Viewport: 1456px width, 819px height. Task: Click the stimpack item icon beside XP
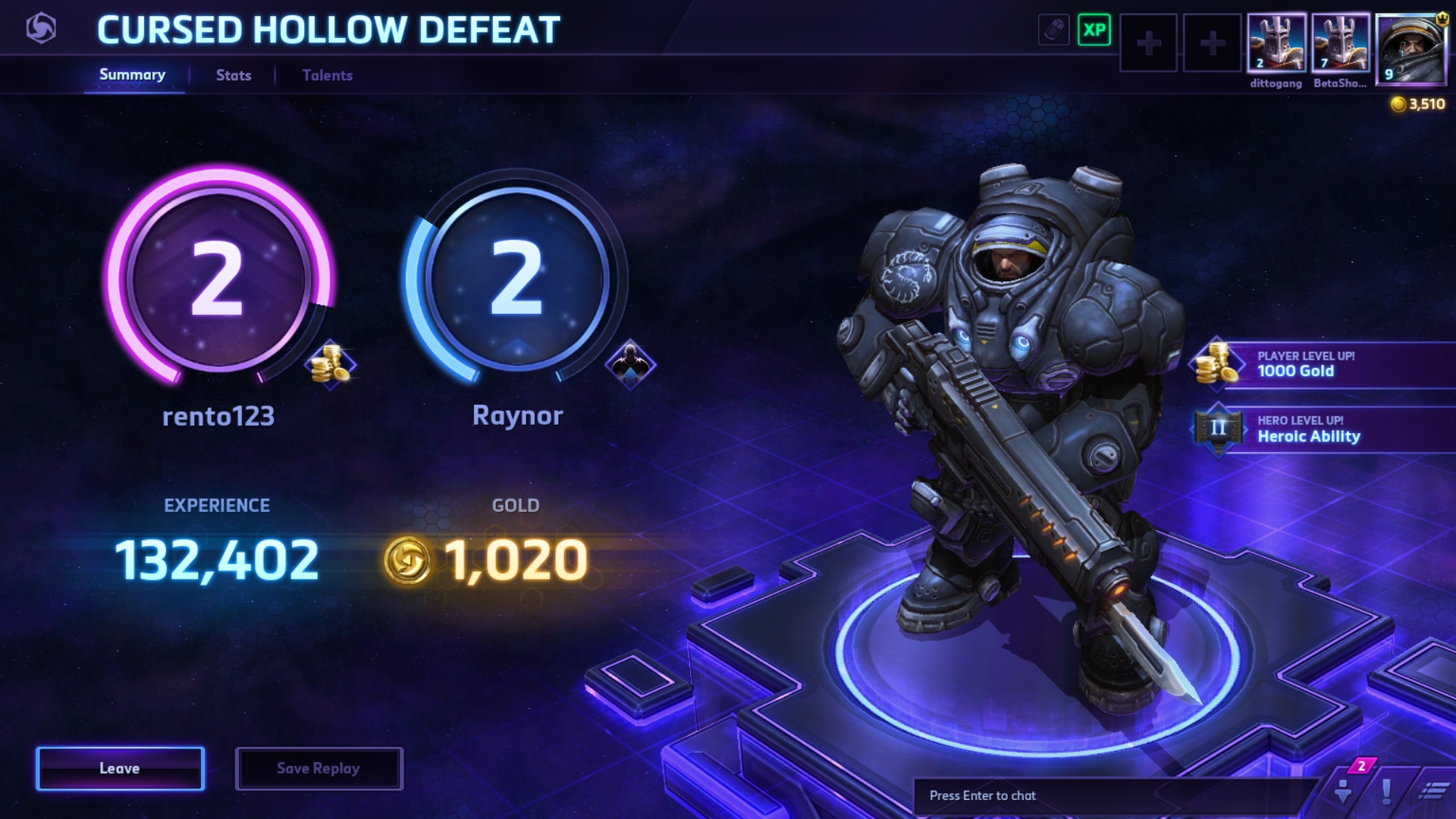[x=1053, y=30]
